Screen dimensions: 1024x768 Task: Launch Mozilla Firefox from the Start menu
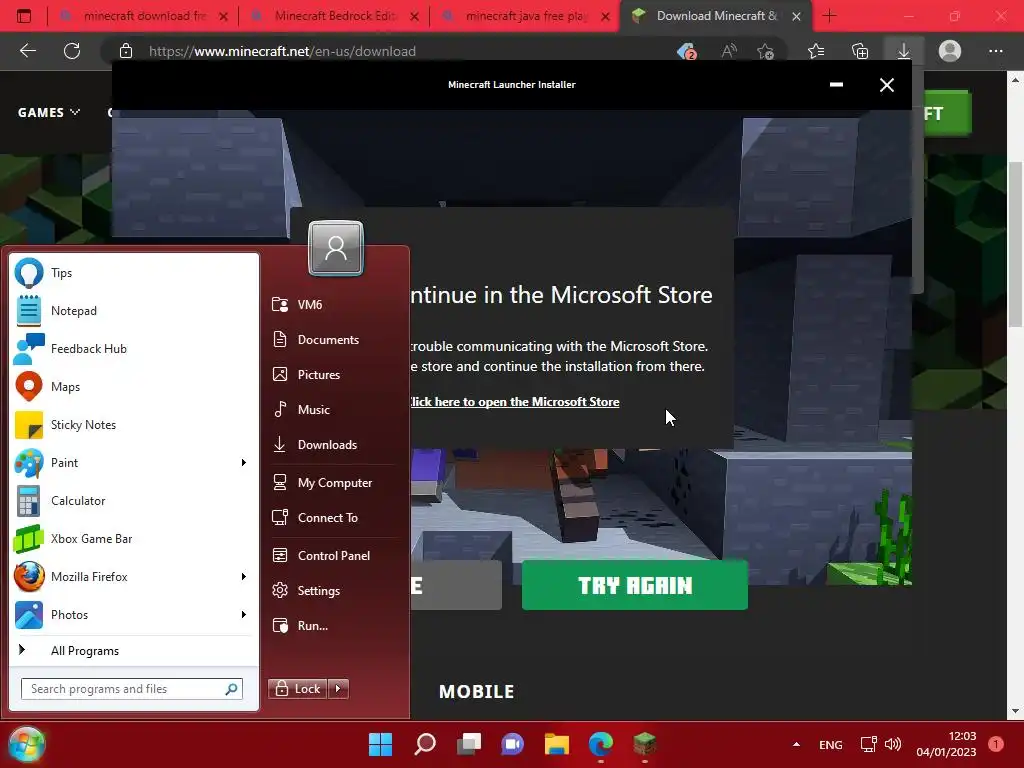point(134,577)
